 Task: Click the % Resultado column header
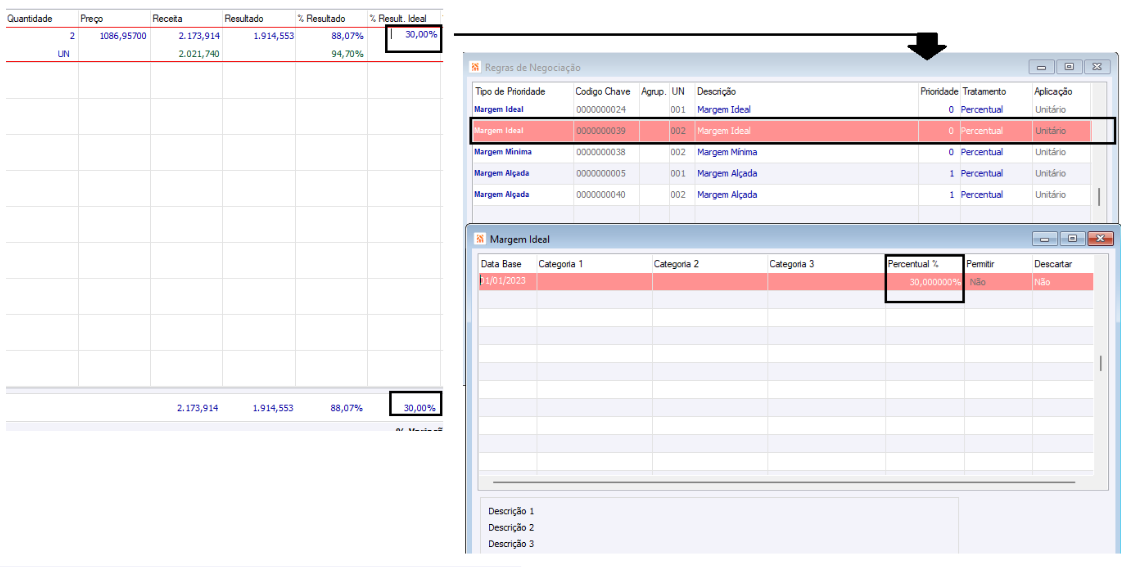pyautogui.click(x=322, y=17)
